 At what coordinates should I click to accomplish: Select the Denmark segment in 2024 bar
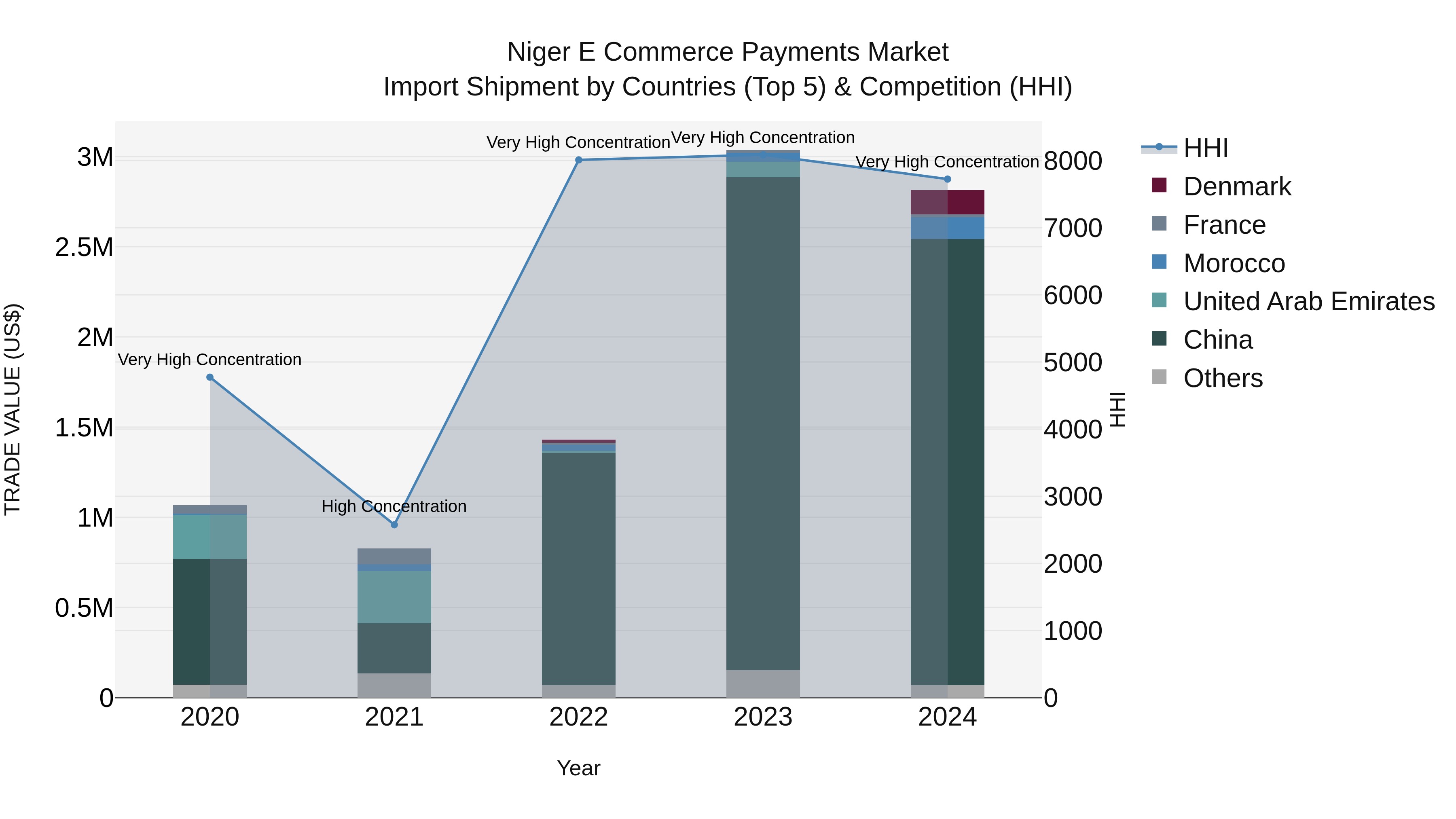(948, 202)
